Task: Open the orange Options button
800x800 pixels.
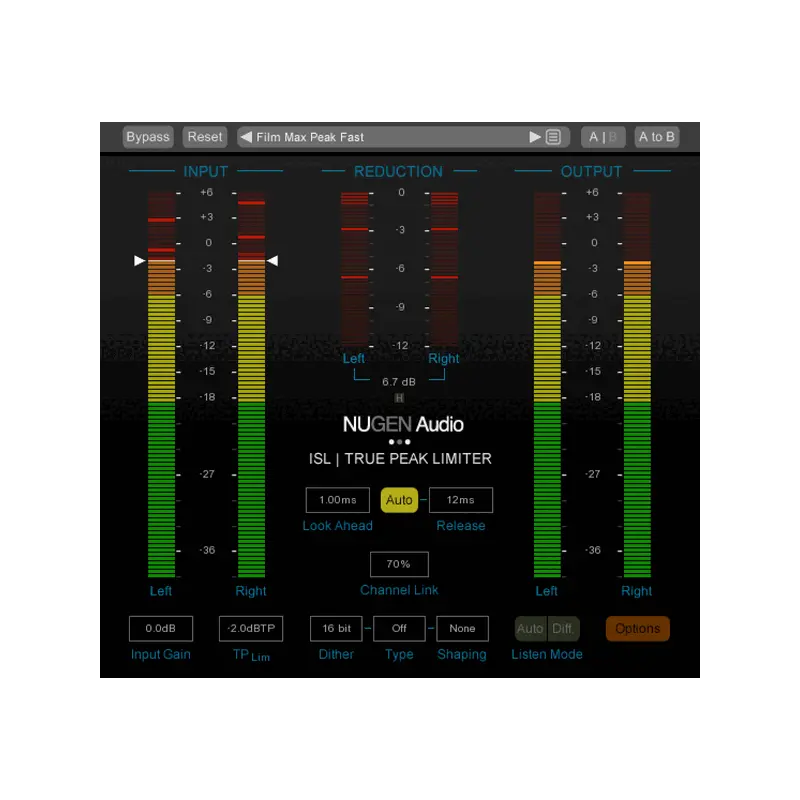Action: pyautogui.click(x=638, y=629)
